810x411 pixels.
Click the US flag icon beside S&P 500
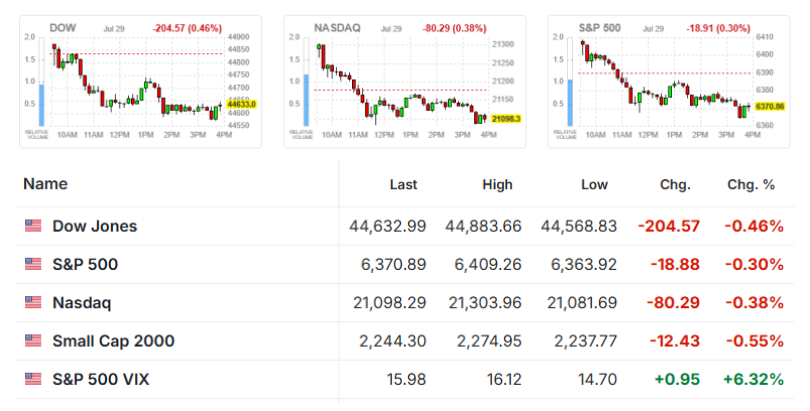pos(33,264)
